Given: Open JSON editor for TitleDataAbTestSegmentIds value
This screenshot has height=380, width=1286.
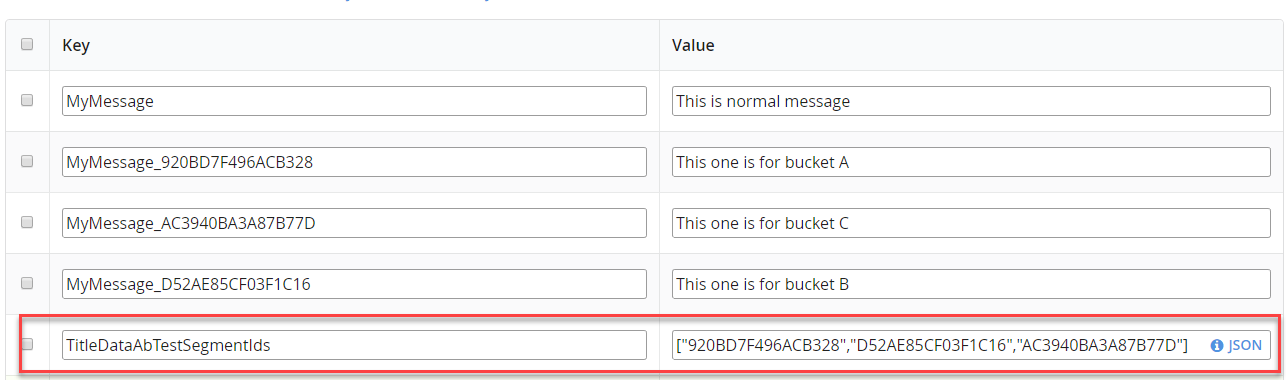Looking at the screenshot, I should pos(1236,346).
